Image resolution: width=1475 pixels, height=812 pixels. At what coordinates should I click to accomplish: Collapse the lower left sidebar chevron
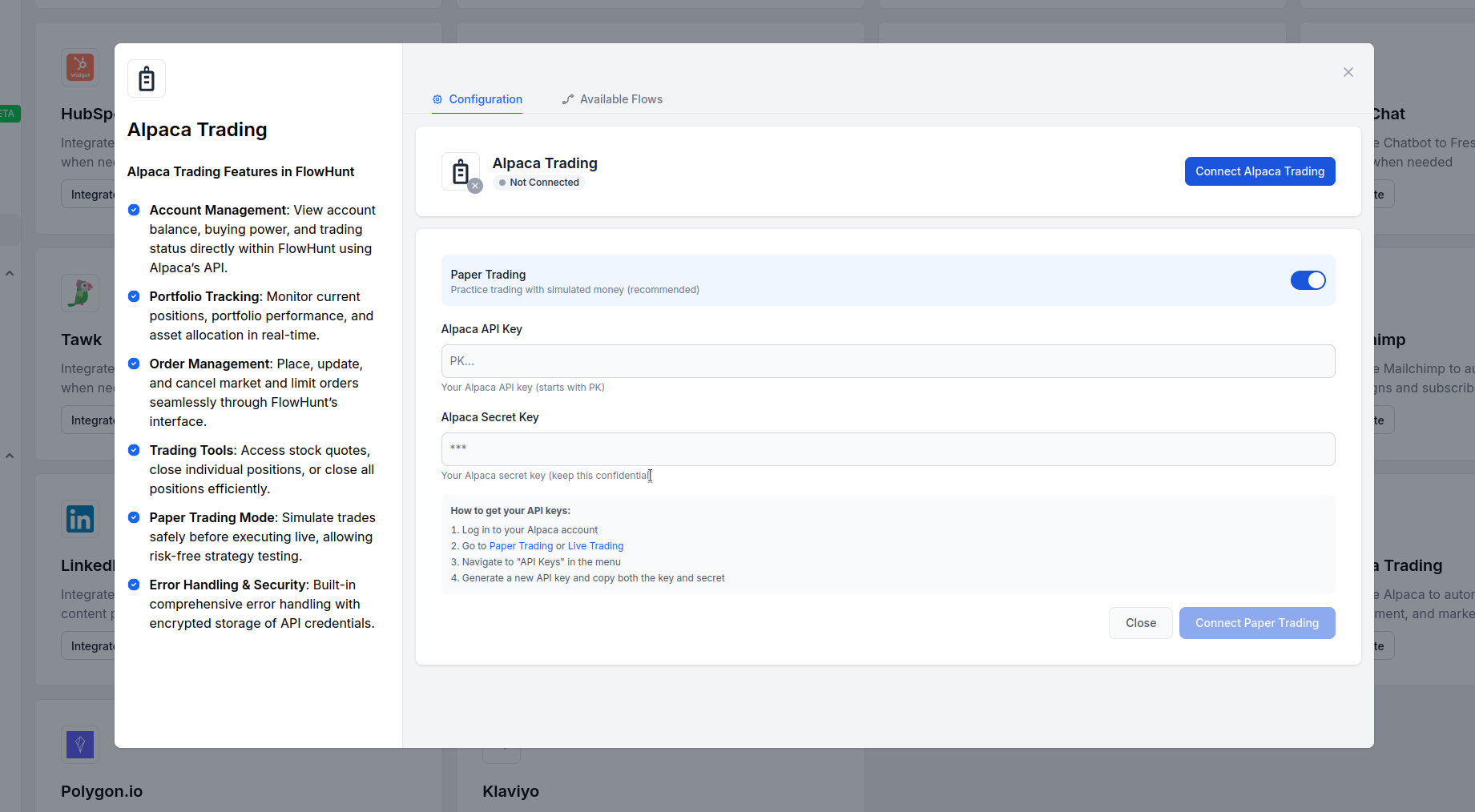coord(10,456)
